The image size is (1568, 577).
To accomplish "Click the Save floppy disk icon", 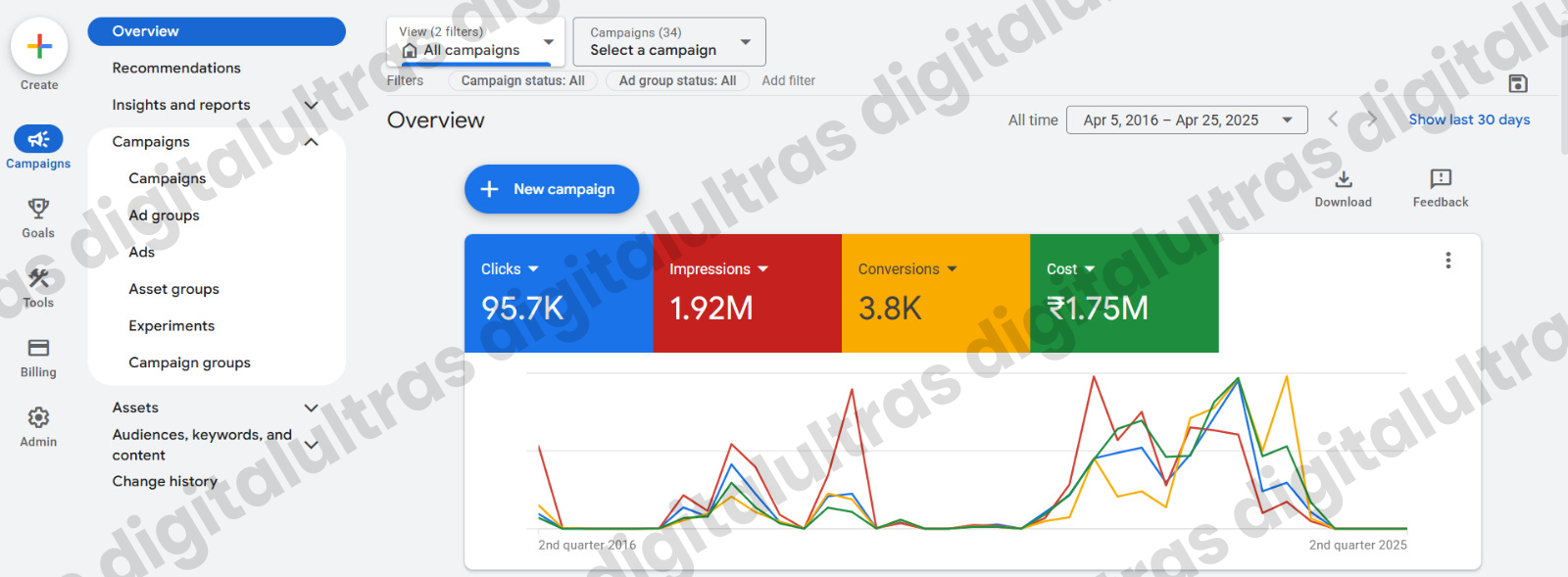I will point(1518,83).
